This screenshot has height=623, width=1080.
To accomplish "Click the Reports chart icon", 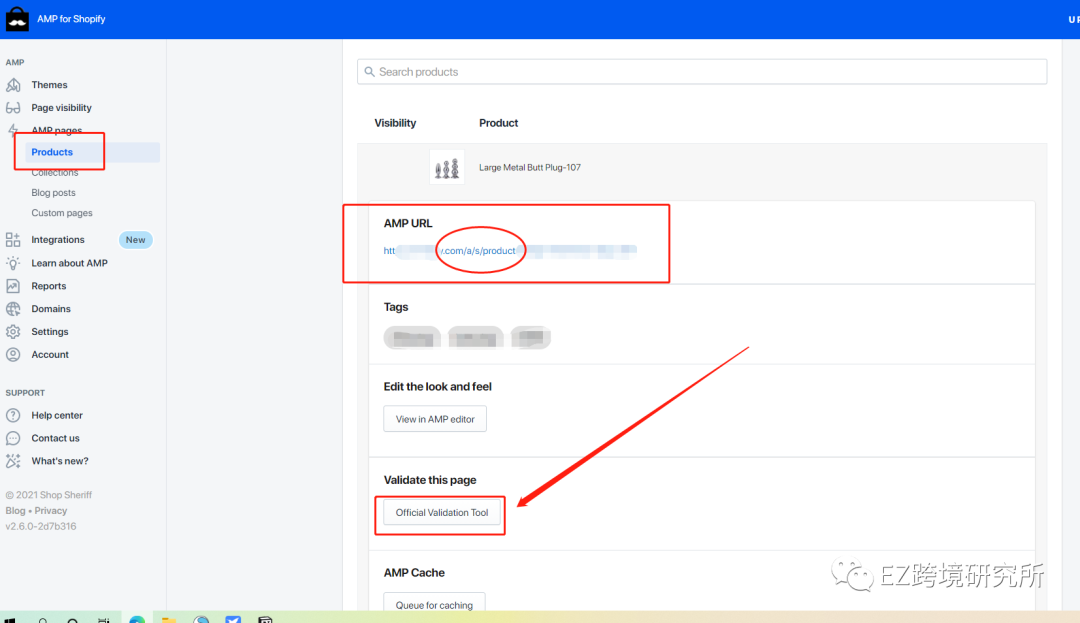I will pos(13,286).
